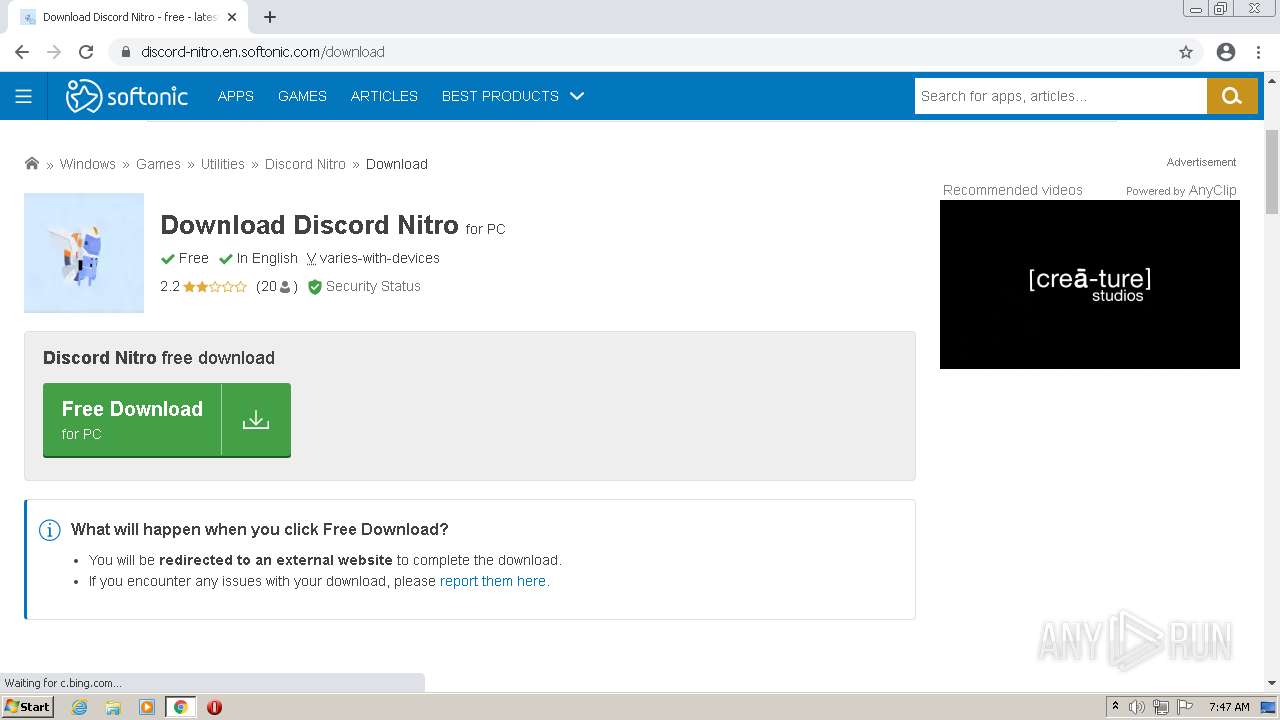Expand the BEST PRODUCTS dropdown
The width and height of the screenshot is (1280, 720).
coord(513,96)
